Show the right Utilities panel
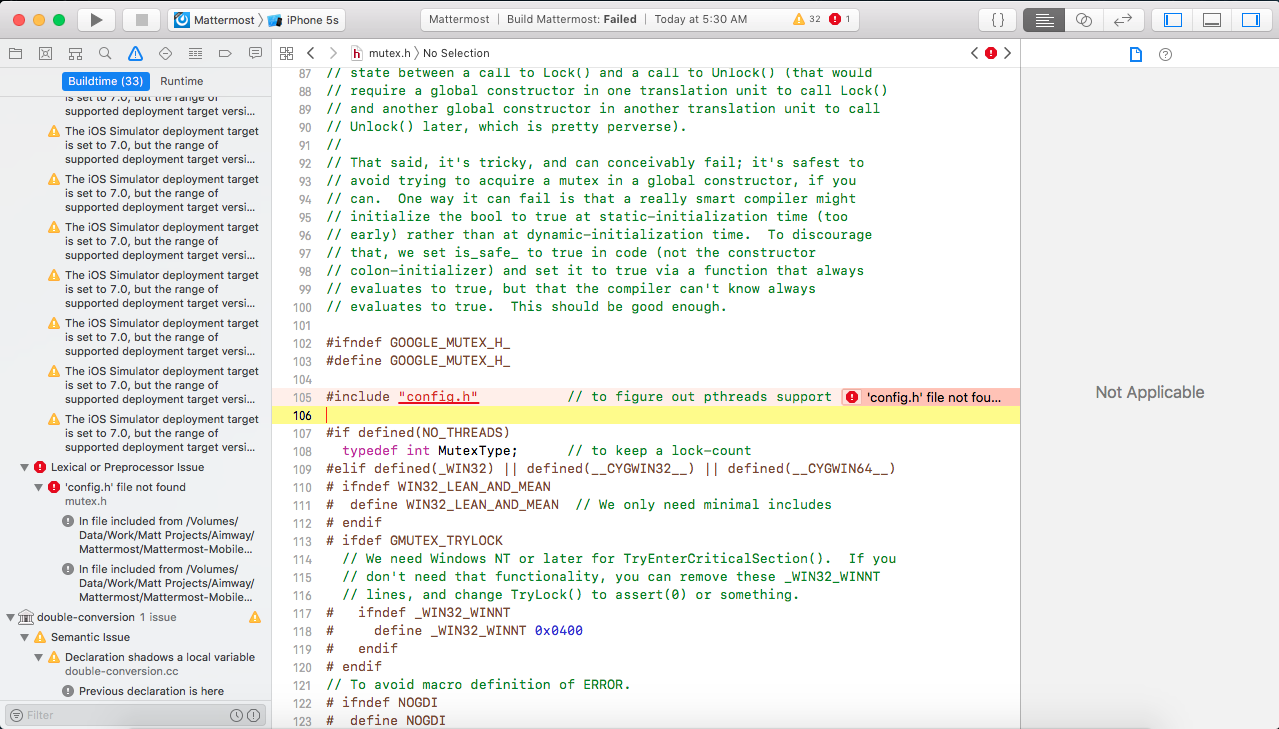This screenshot has height=729, width=1279. coord(1251,18)
